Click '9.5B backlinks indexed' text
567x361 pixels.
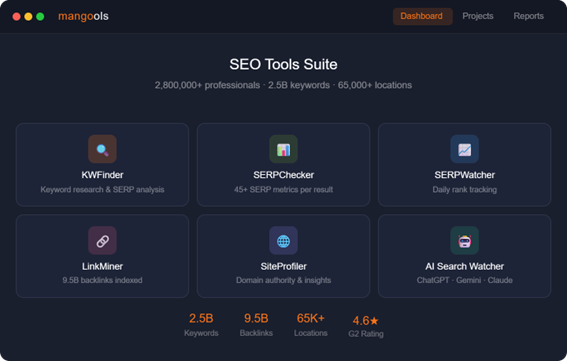point(102,280)
